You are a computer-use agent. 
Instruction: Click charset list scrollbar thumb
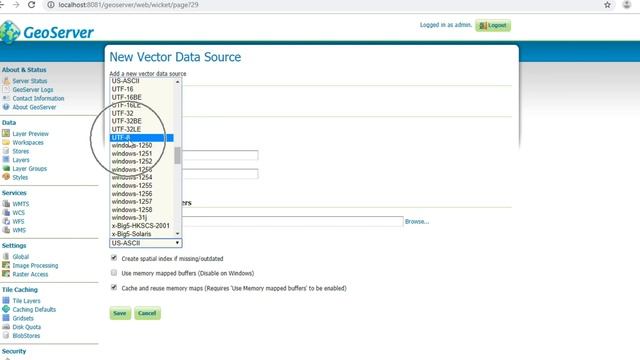tap(178, 156)
